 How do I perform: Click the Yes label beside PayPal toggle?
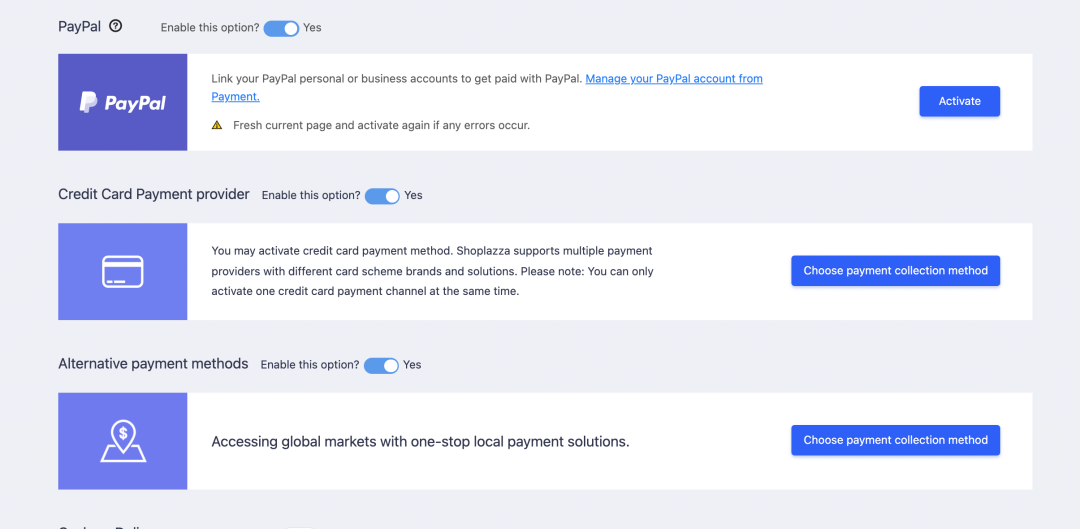point(313,28)
